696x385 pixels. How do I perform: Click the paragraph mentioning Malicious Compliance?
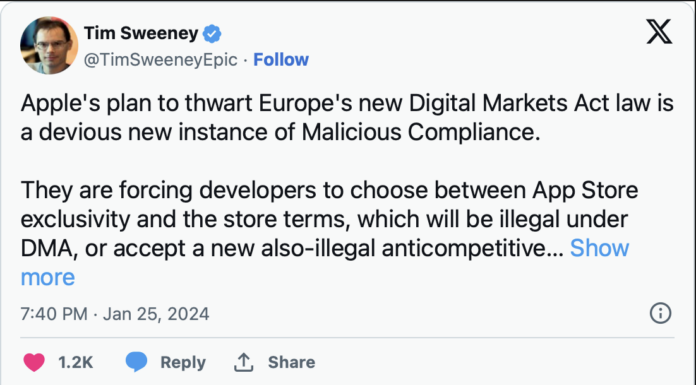pos(347,118)
